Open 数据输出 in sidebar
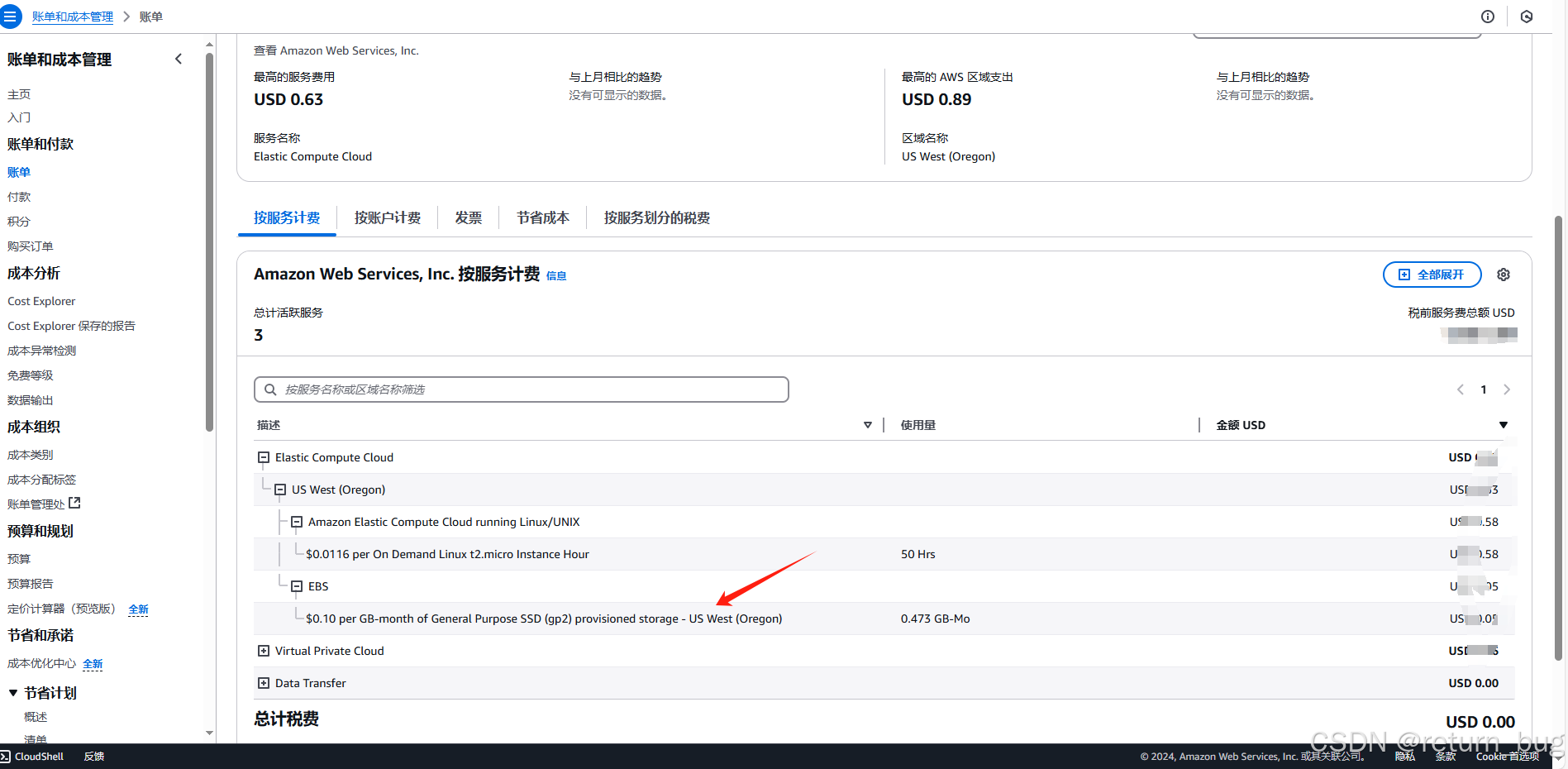Viewport: 1568px width, 769px height. pos(31,400)
